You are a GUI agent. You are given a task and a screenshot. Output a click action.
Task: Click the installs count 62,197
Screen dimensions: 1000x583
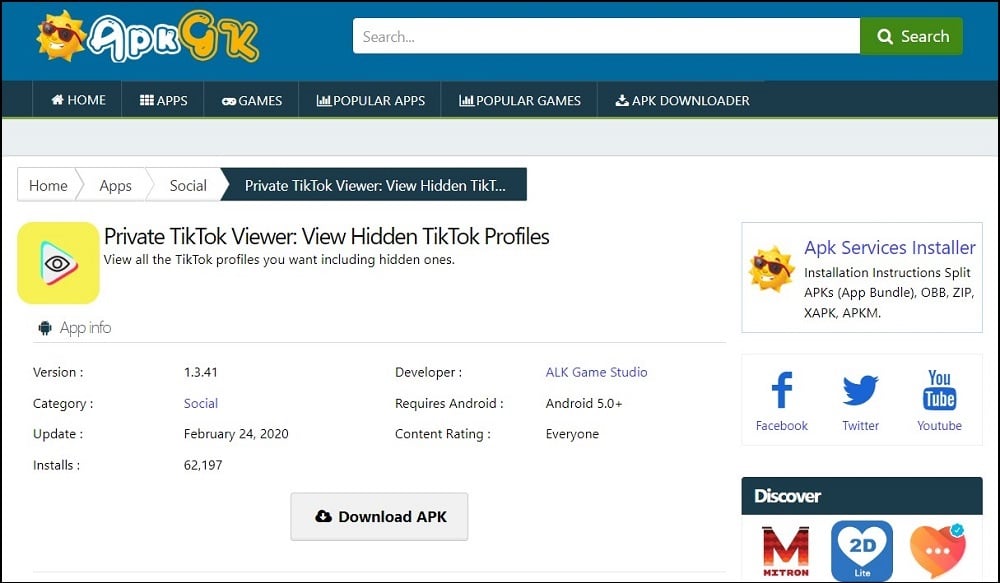coord(203,465)
